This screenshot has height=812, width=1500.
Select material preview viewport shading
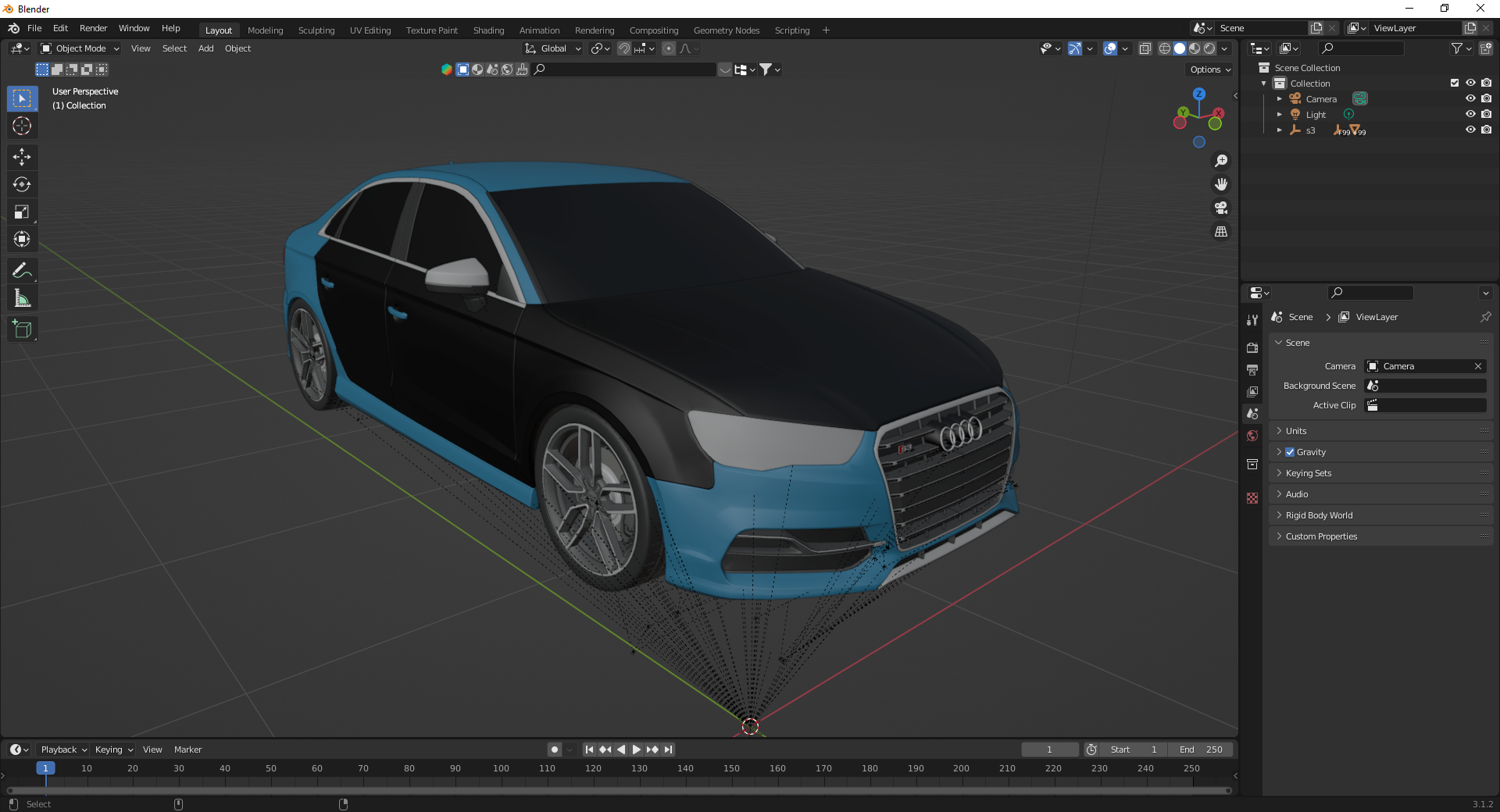(1195, 48)
